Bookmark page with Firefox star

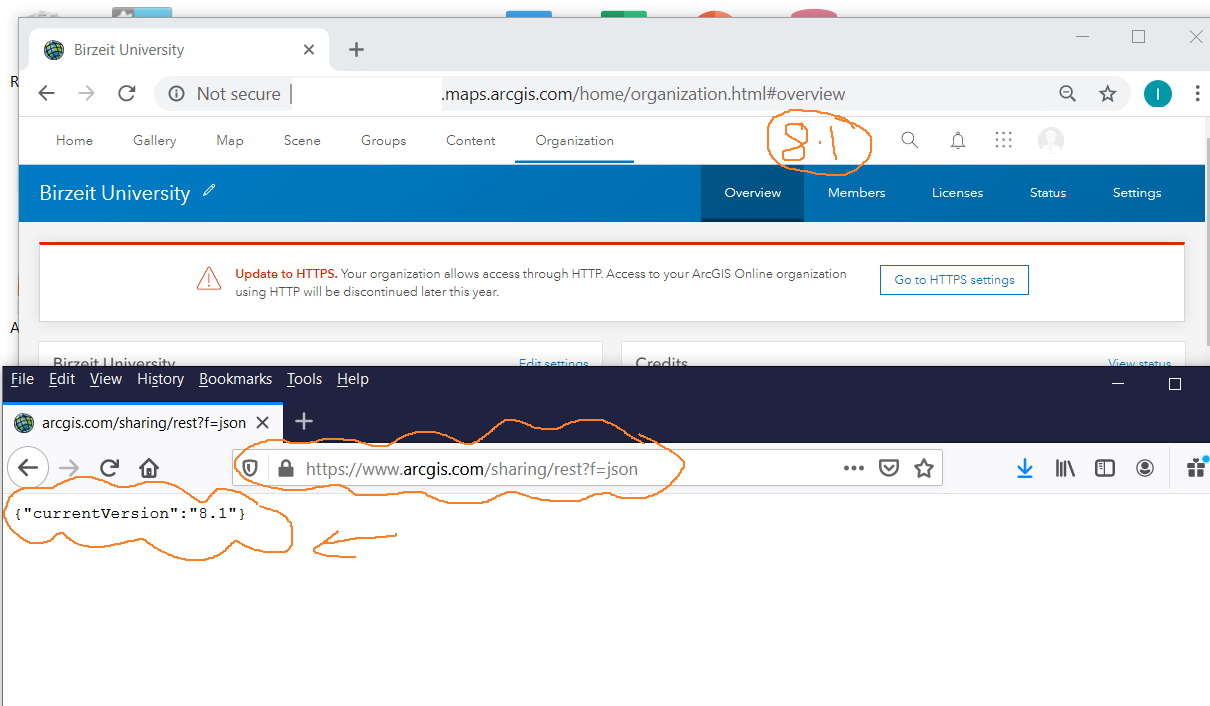tap(924, 468)
